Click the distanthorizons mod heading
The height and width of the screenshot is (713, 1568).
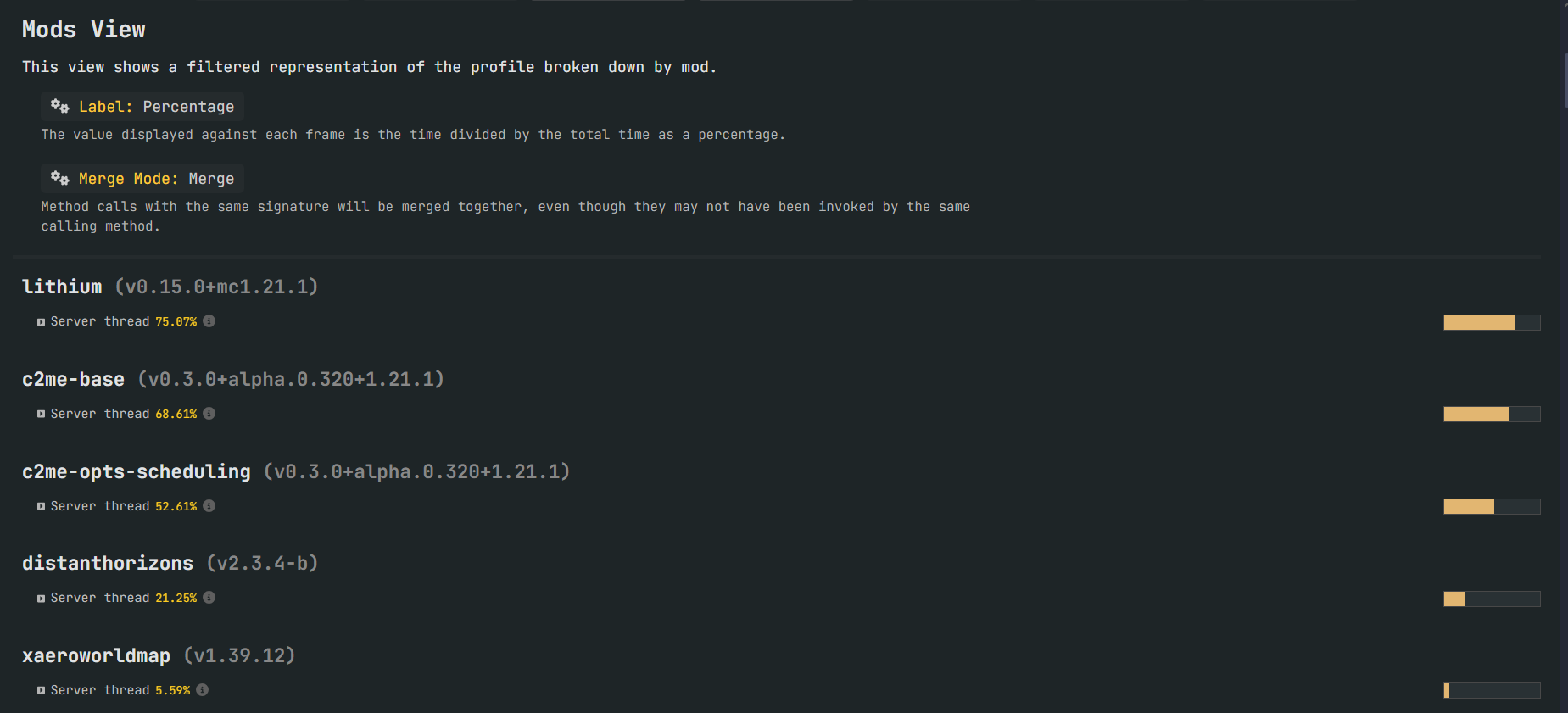108,564
